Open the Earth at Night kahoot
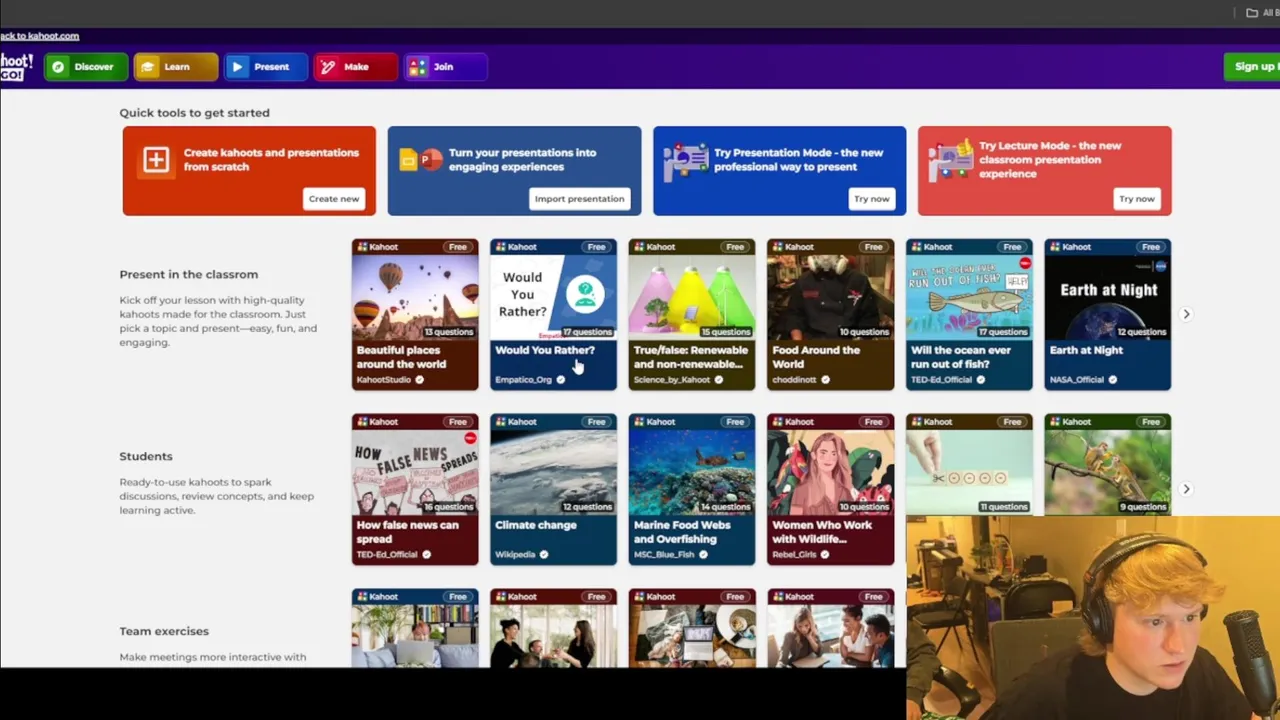The width and height of the screenshot is (1280, 720). pyautogui.click(x=1107, y=314)
